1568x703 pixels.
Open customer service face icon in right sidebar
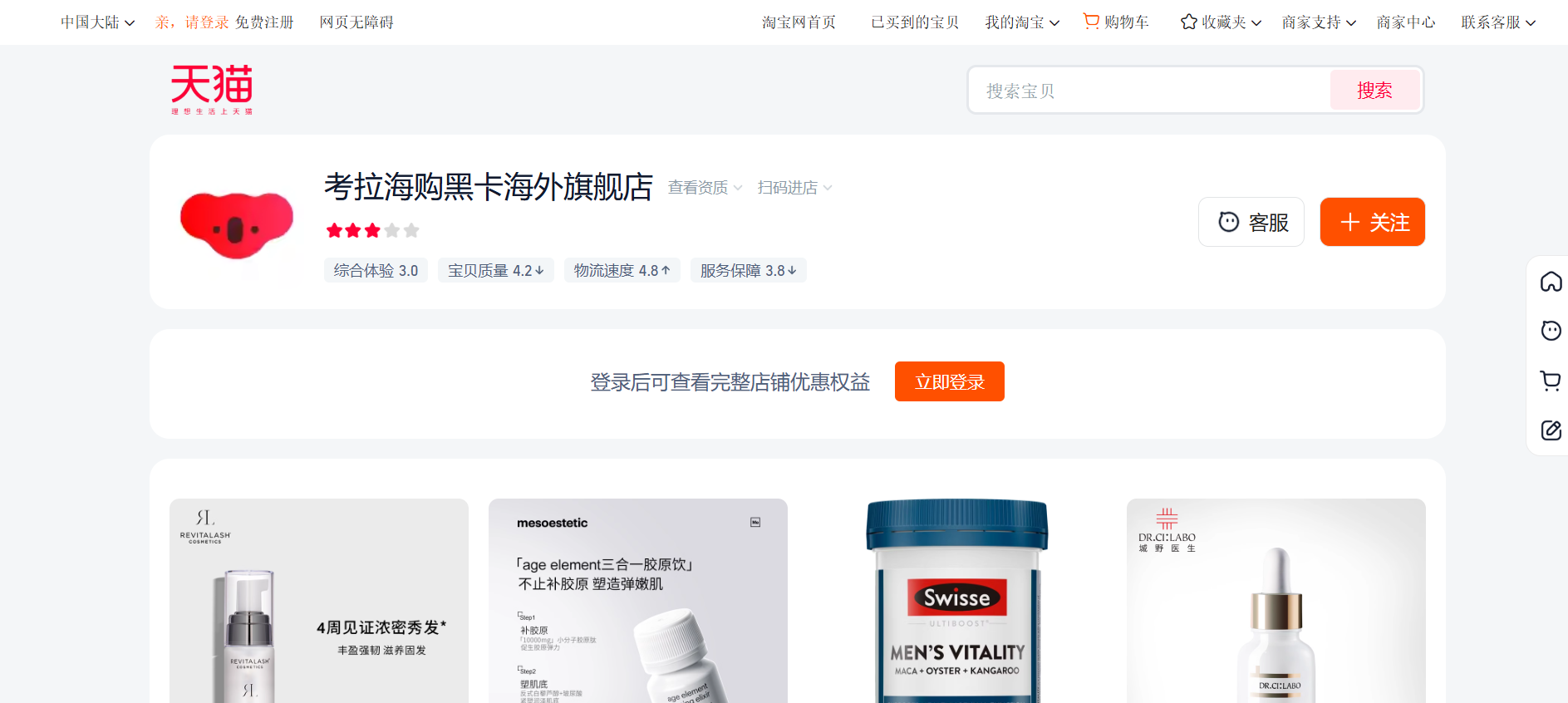coord(1551,331)
